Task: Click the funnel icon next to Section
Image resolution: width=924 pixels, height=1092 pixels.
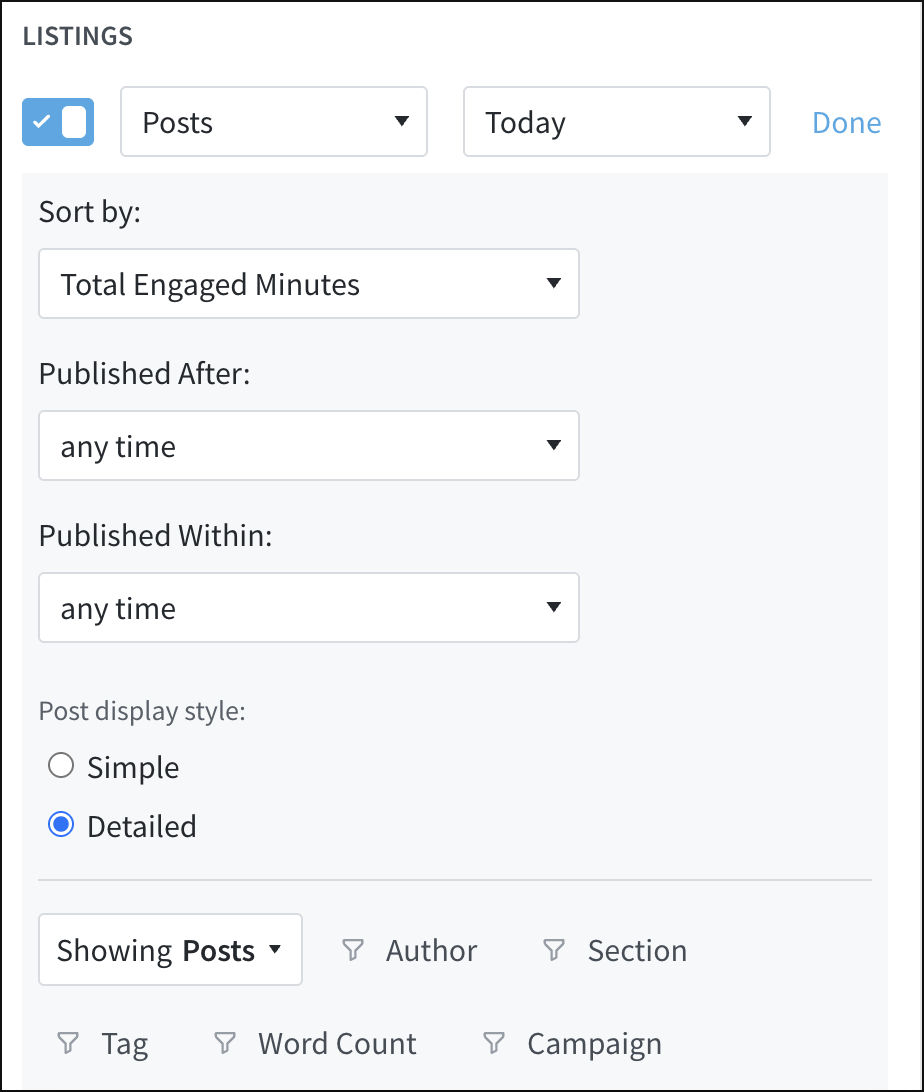Action: coord(554,950)
